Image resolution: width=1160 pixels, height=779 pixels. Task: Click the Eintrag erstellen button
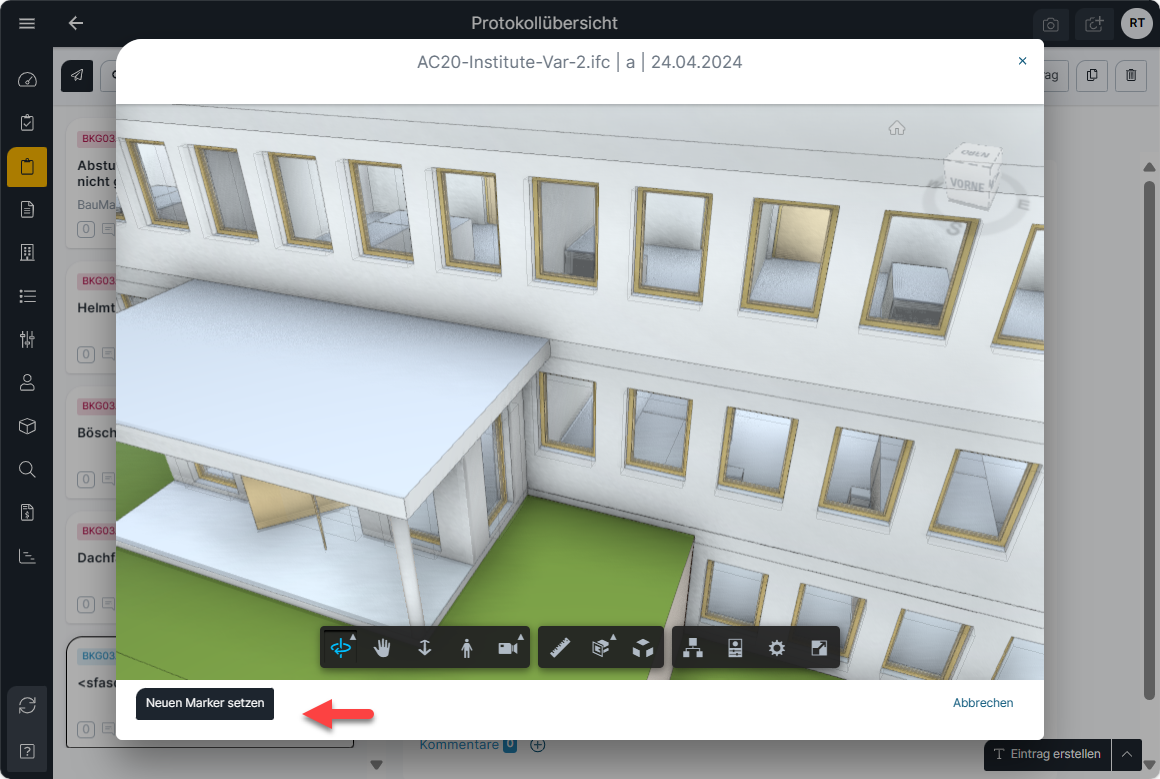1047,754
